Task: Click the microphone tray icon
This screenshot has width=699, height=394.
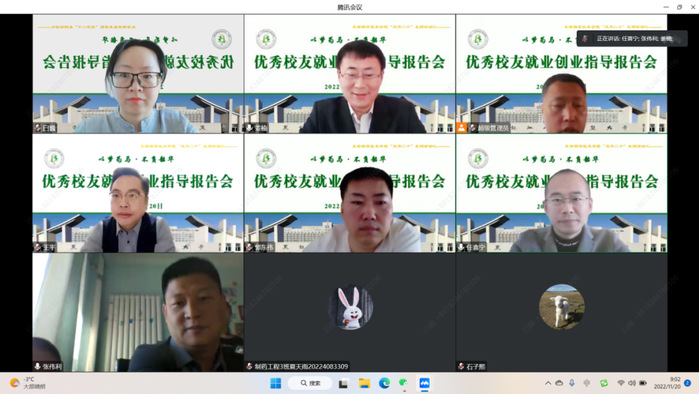Action: (x=572, y=383)
